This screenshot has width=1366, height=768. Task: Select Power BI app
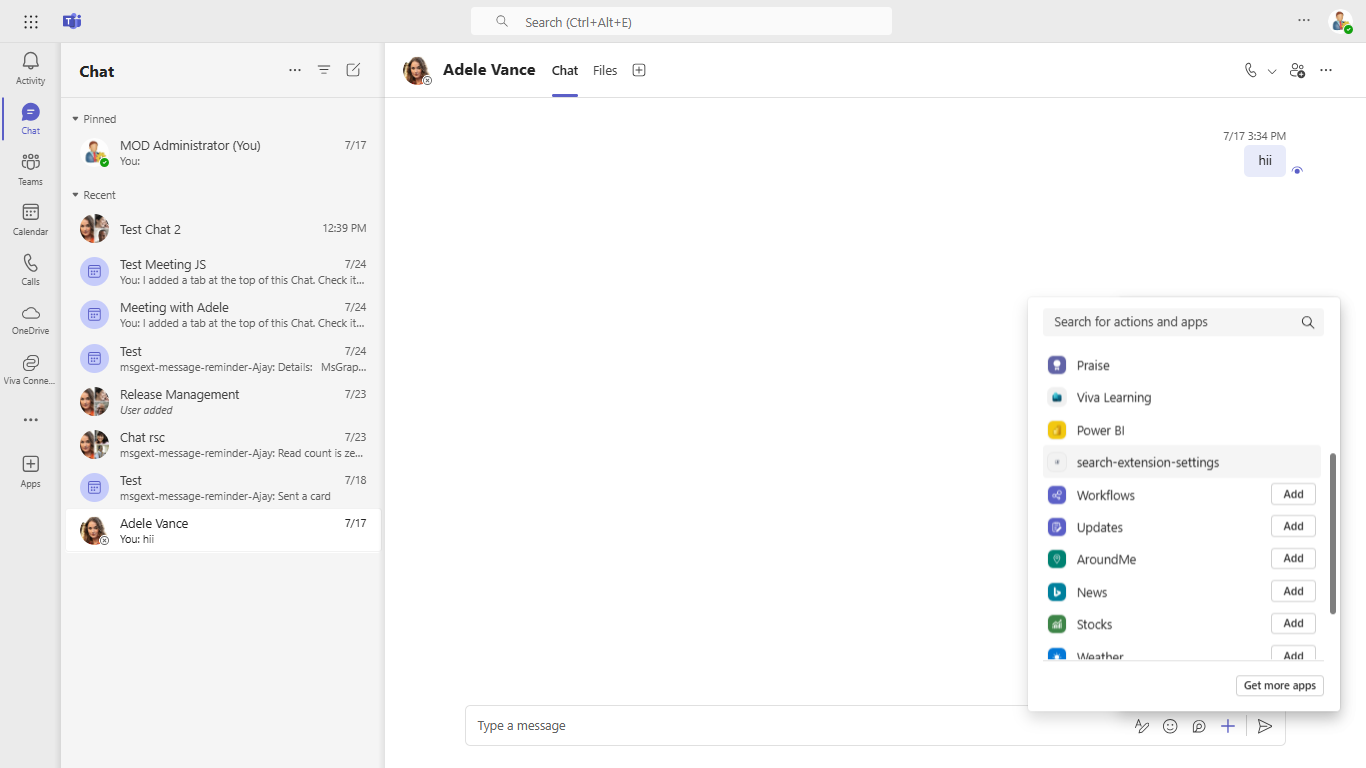coord(1182,430)
